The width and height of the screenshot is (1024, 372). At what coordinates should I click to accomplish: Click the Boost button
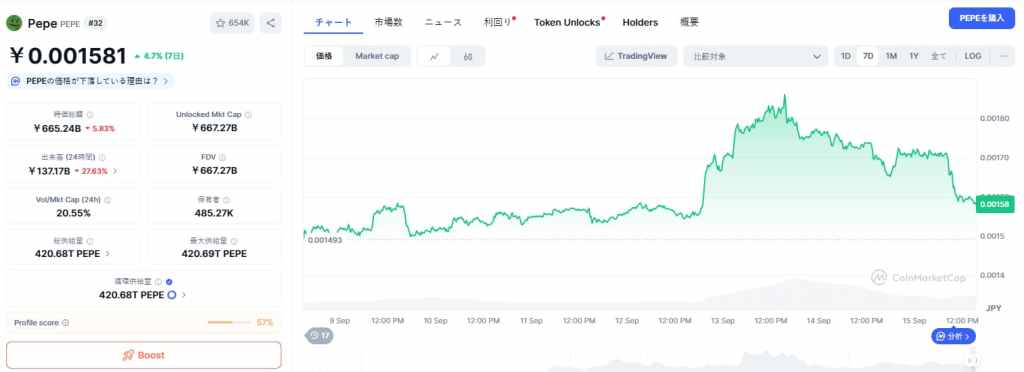[x=144, y=355]
